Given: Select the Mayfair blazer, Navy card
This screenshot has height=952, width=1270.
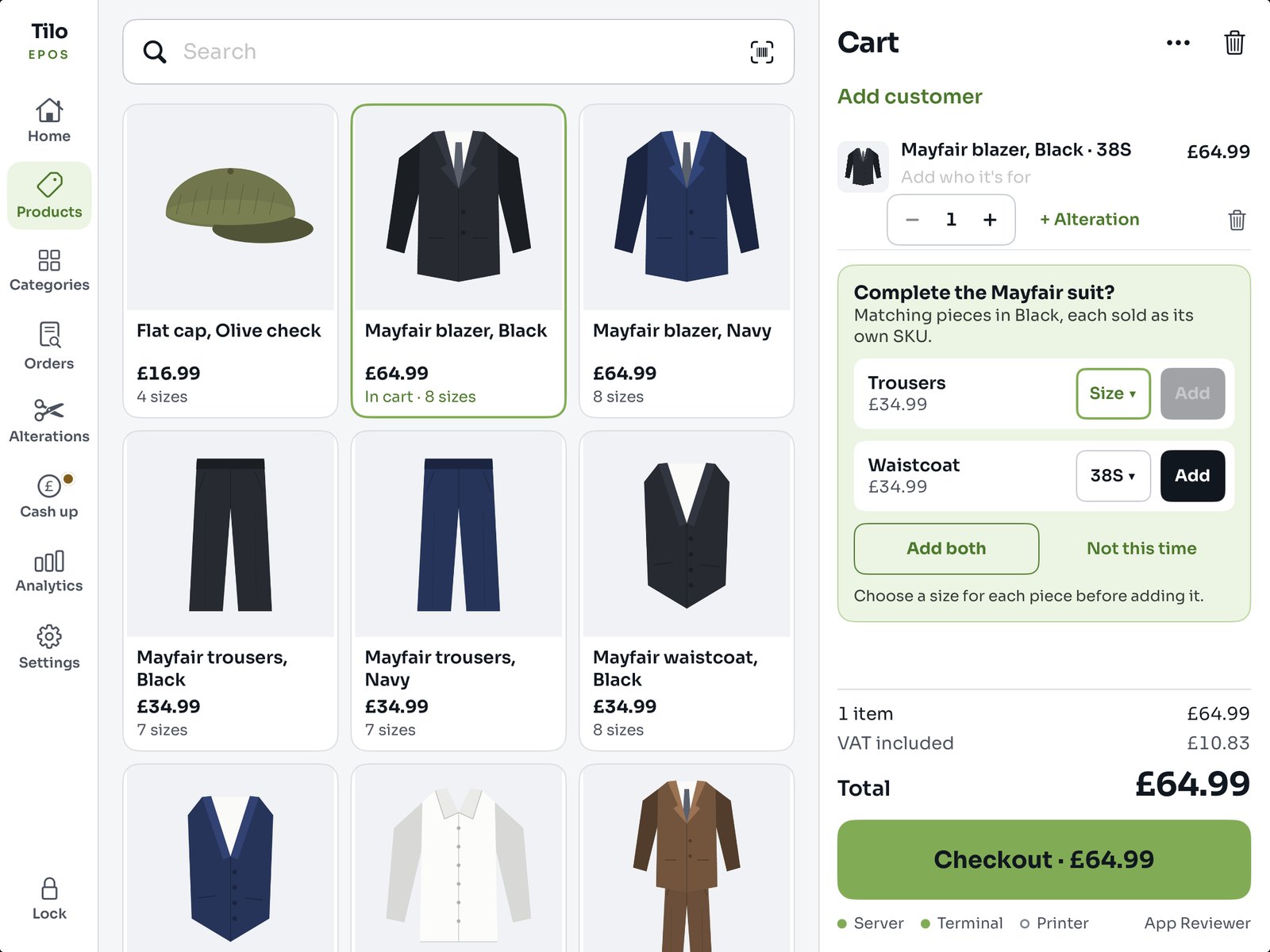Looking at the screenshot, I should [x=687, y=261].
